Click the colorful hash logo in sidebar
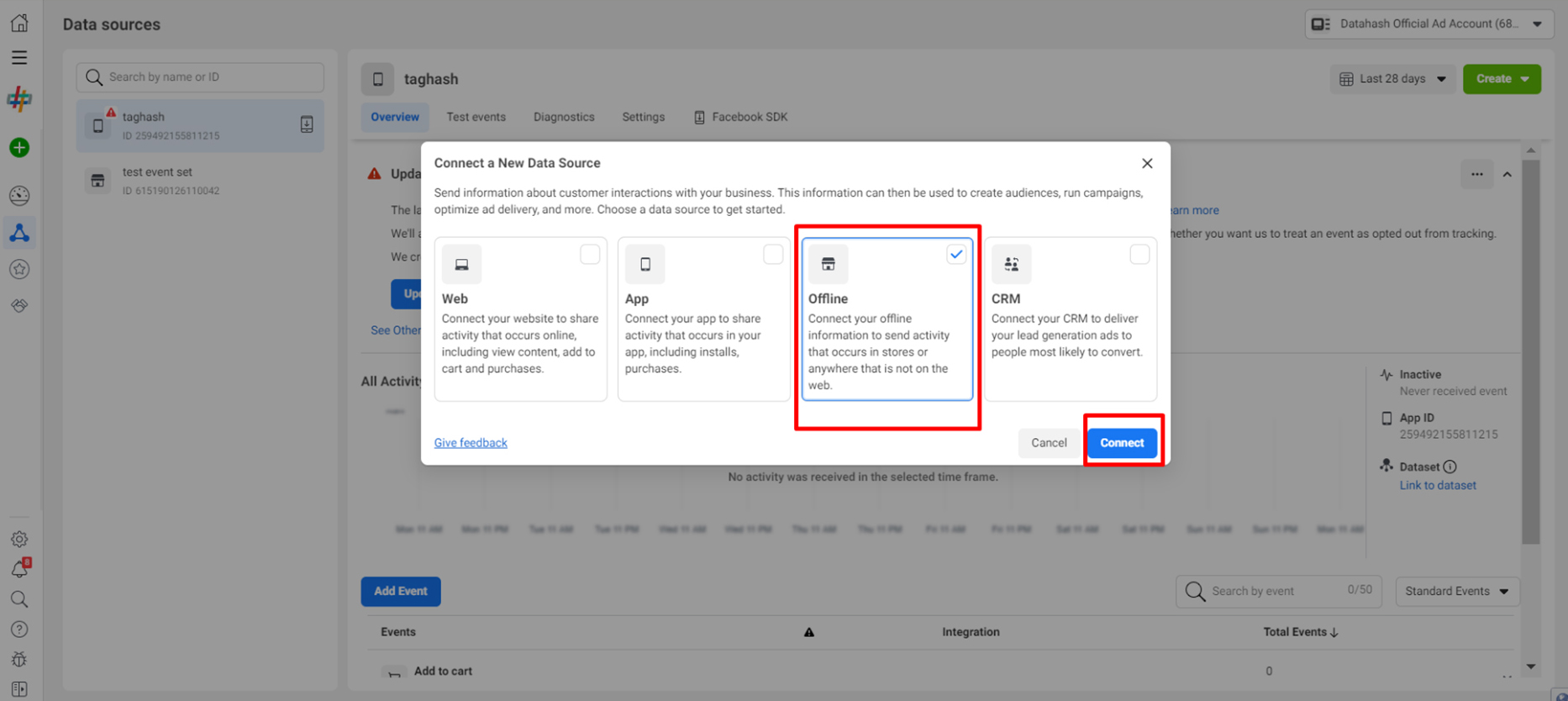The width and height of the screenshot is (1568, 701). [19, 99]
